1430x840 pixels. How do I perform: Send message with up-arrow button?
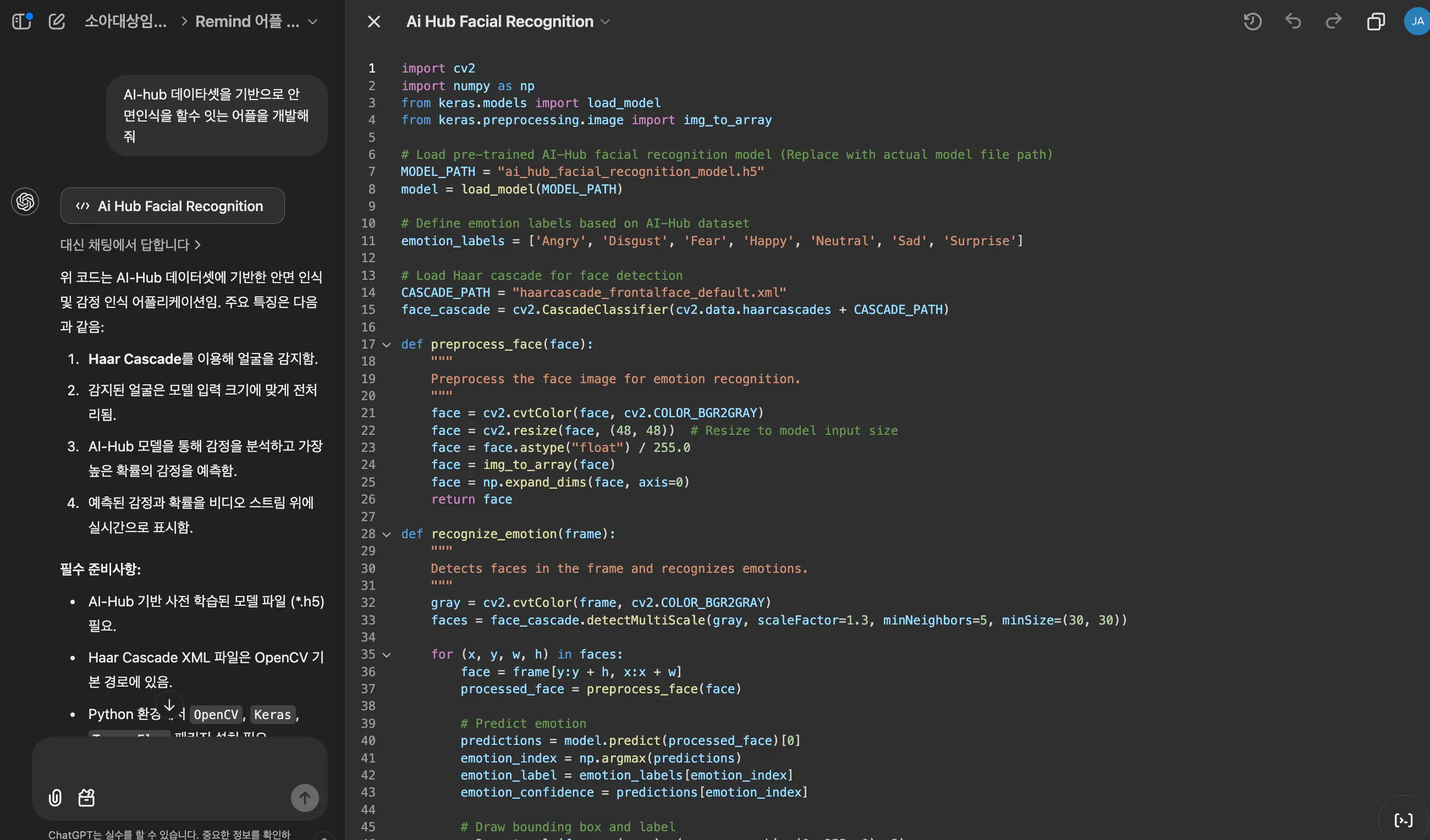coord(305,798)
